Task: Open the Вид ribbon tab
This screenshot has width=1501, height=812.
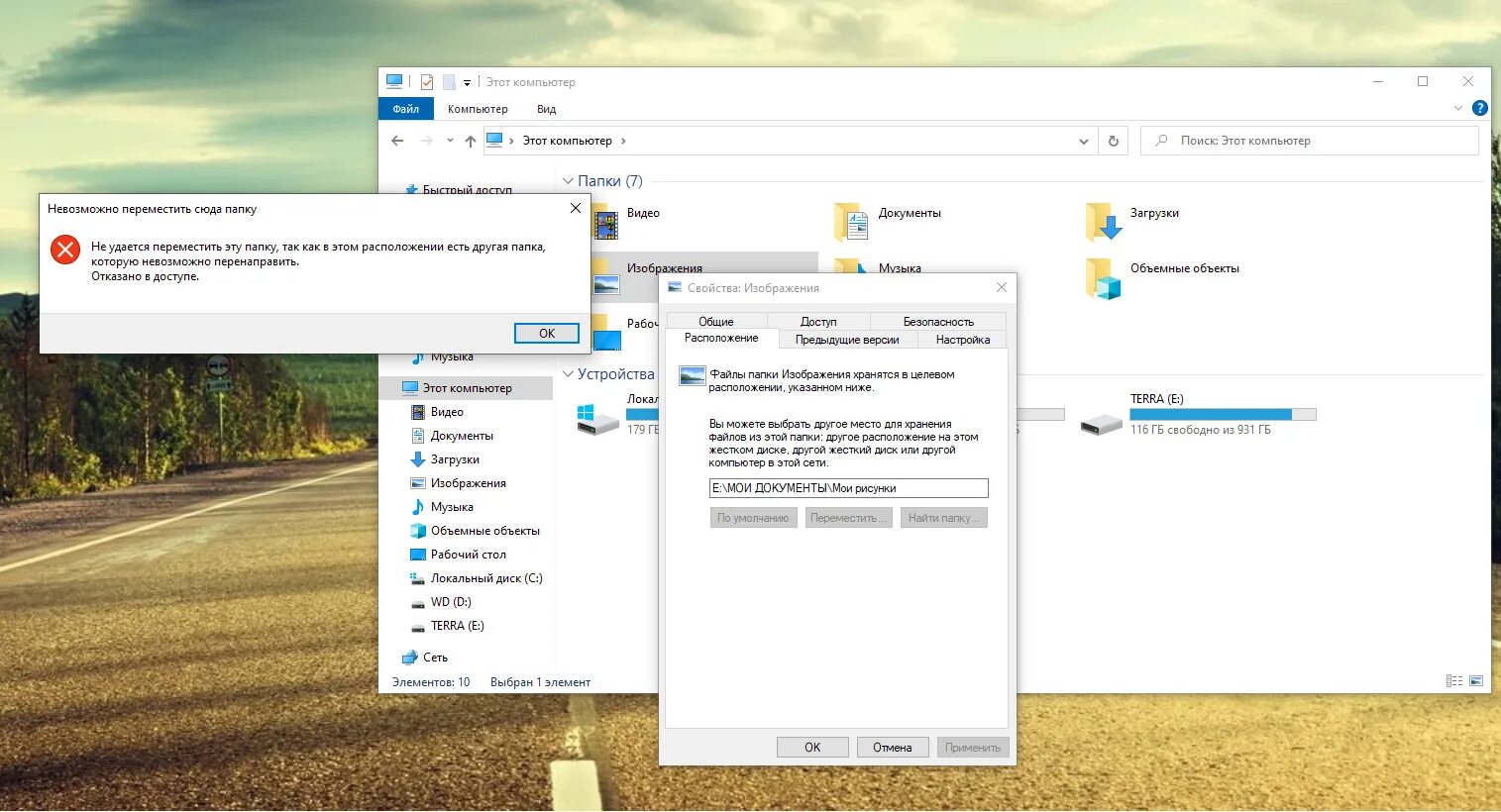Action: coord(546,109)
